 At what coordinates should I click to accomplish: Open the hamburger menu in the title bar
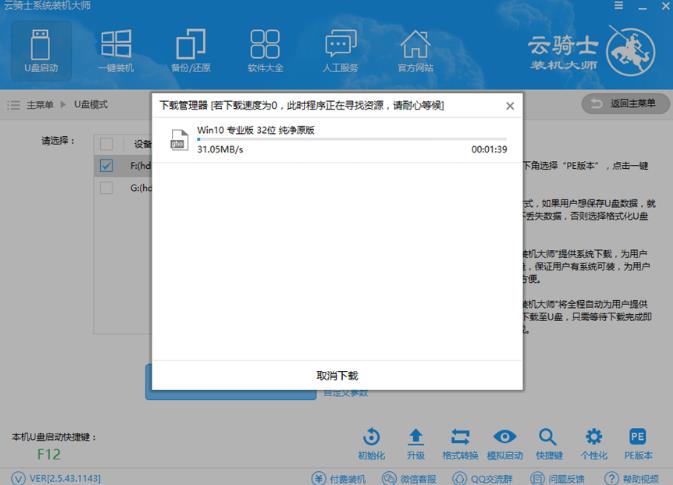click(x=618, y=6)
